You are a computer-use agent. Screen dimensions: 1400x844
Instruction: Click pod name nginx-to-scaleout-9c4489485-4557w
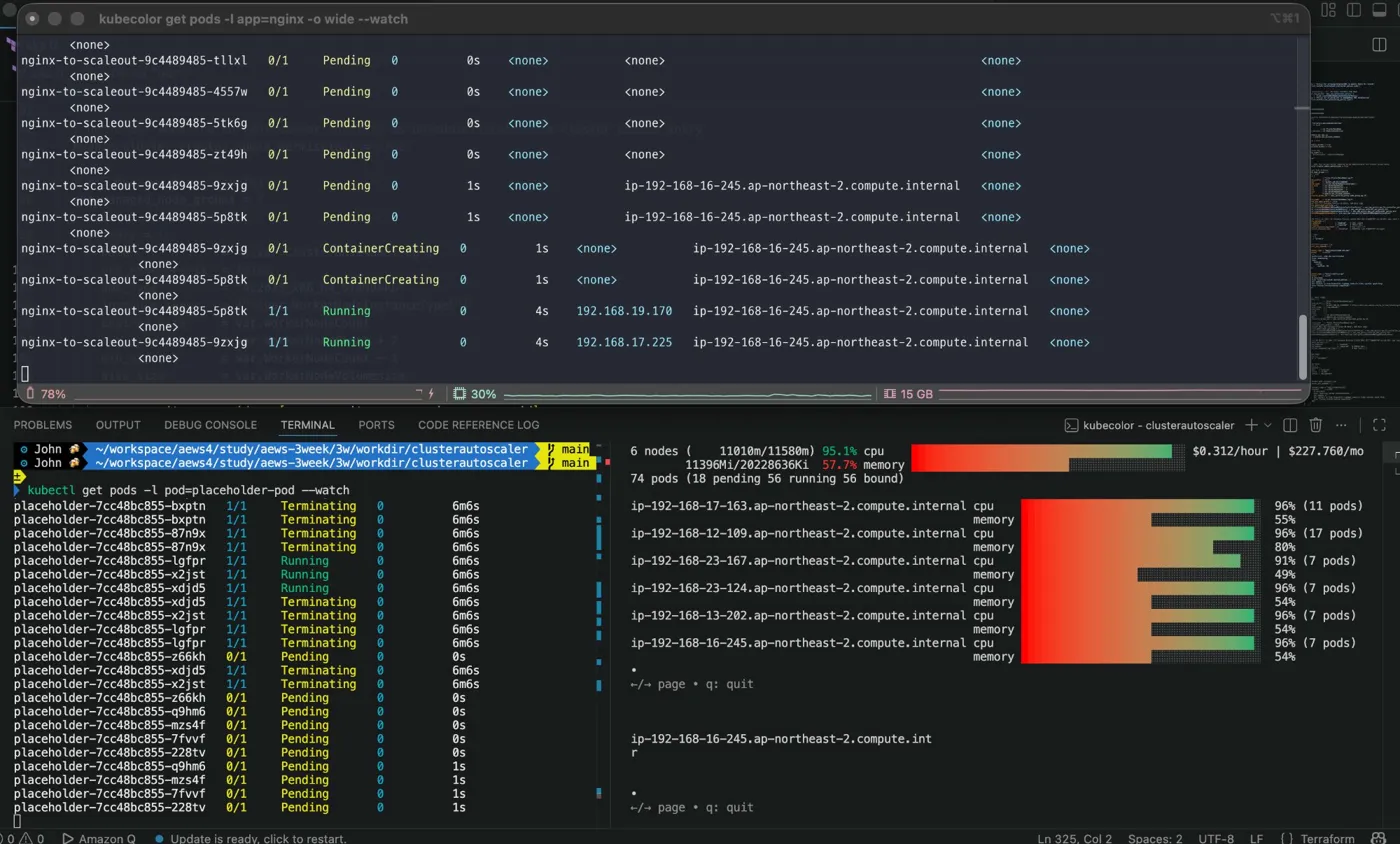point(134,91)
